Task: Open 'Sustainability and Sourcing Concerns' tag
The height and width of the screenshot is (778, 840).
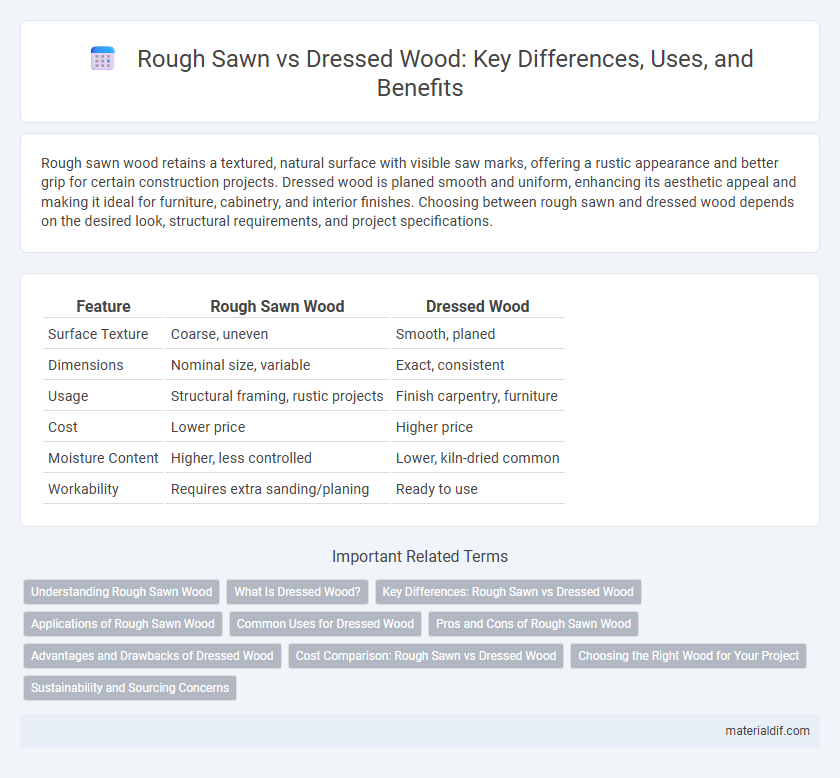Action: [x=130, y=688]
